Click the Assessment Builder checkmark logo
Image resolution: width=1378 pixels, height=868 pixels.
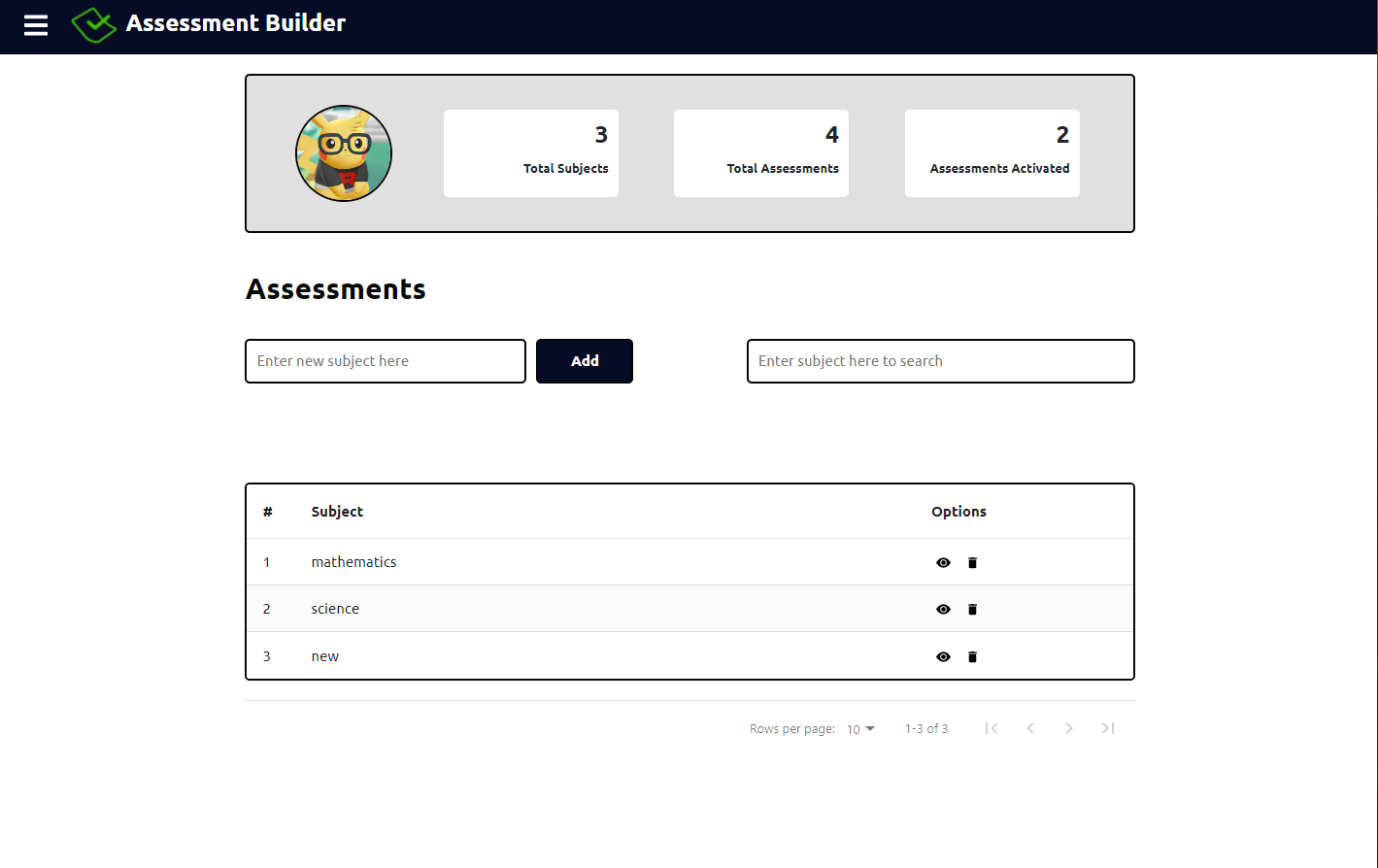click(93, 25)
